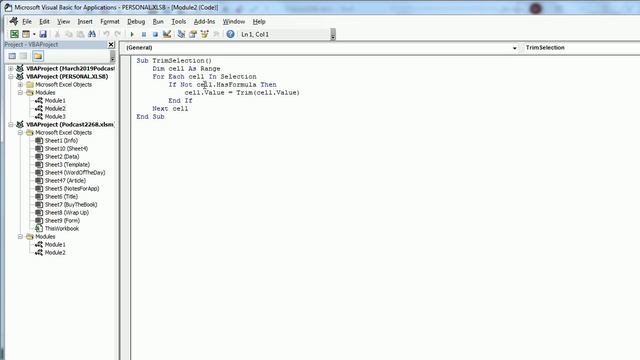Click the Toolbox toolbar icon
This screenshot has width=640, height=360.
[x=216, y=34]
